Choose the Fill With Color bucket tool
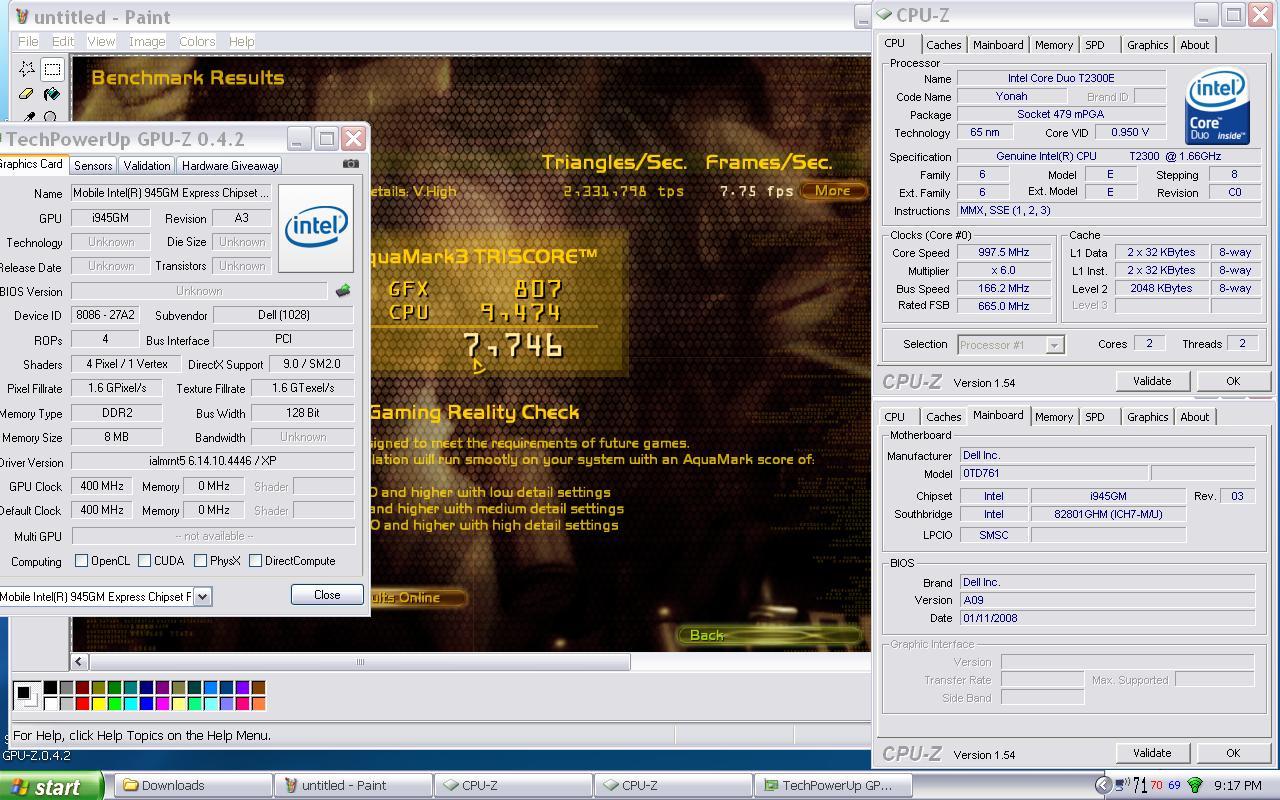The height and width of the screenshot is (800, 1280). [52, 94]
